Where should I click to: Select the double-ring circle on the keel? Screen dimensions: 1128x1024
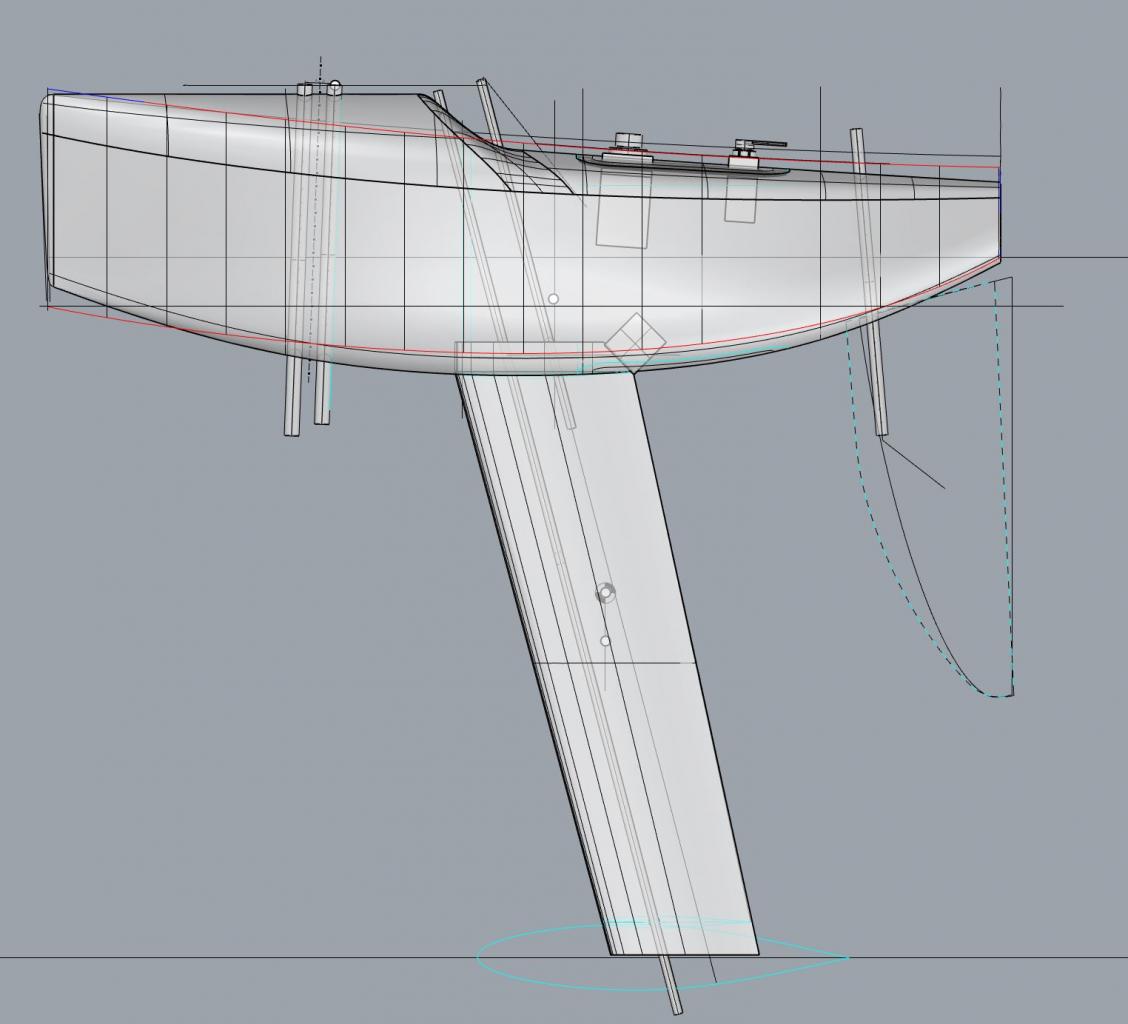(x=605, y=593)
